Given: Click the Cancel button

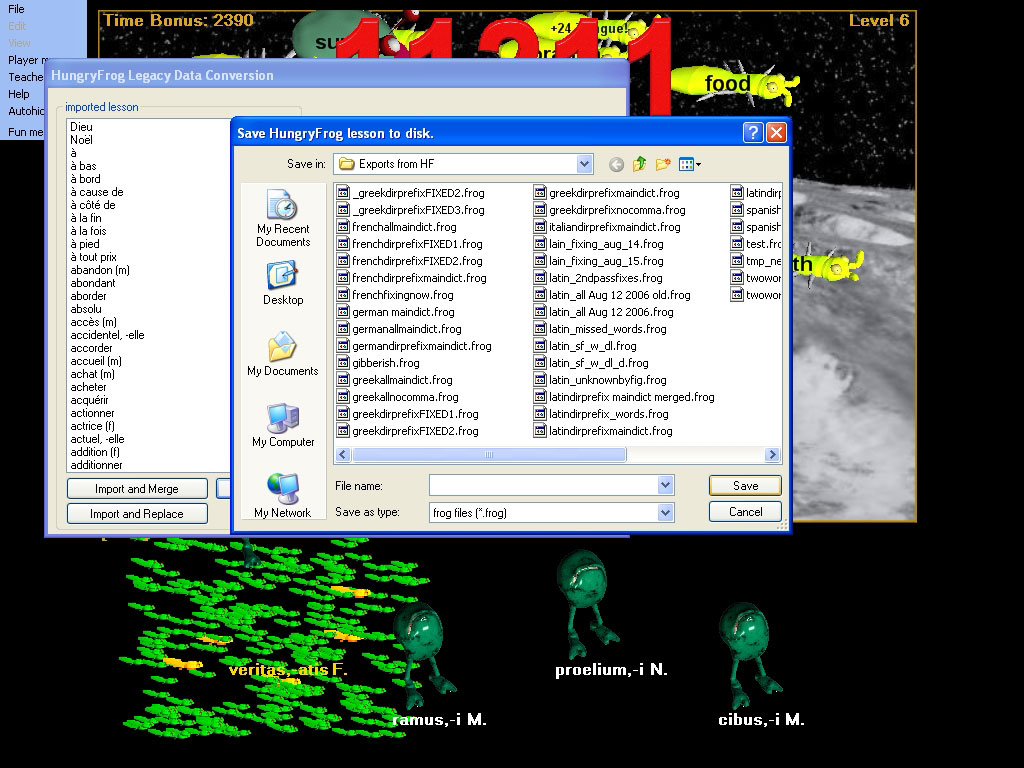Looking at the screenshot, I should pyautogui.click(x=745, y=511).
